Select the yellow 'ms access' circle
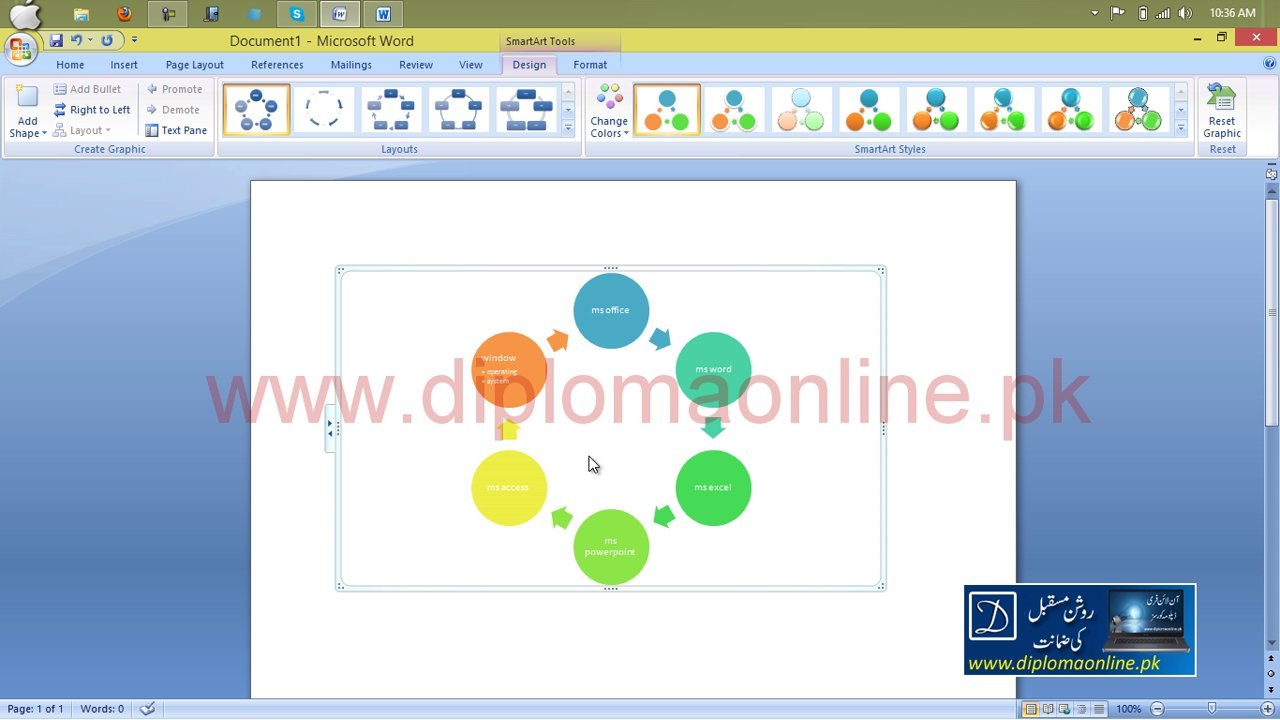The height and width of the screenshot is (720, 1280). pyautogui.click(x=509, y=488)
